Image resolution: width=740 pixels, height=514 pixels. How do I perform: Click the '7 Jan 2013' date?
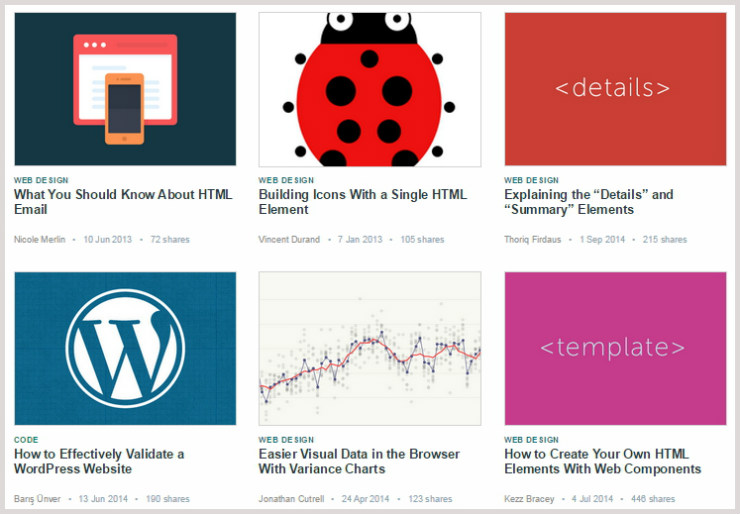tap(360, 239)
